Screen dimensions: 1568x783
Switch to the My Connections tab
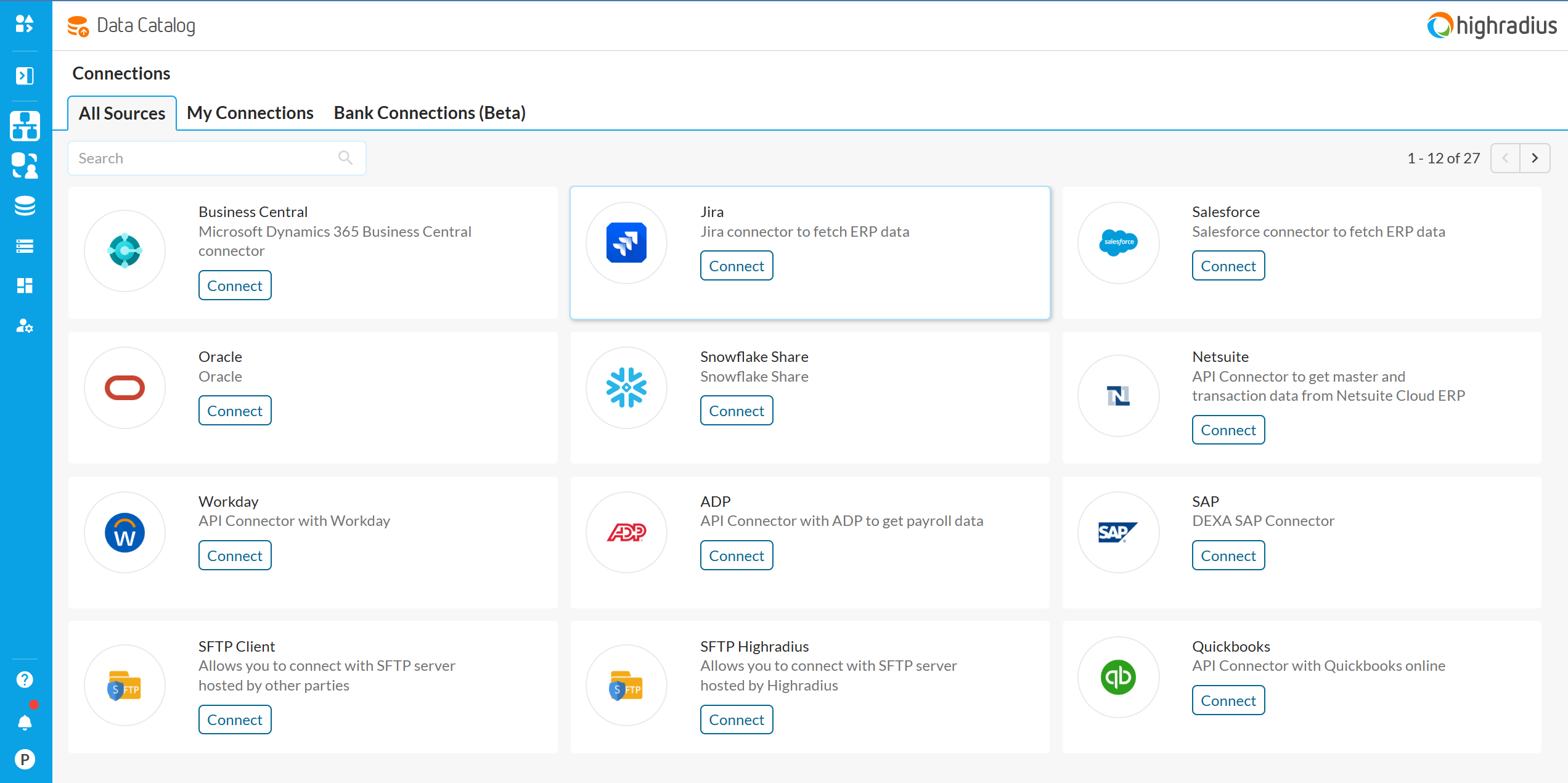tap(250, 113)
